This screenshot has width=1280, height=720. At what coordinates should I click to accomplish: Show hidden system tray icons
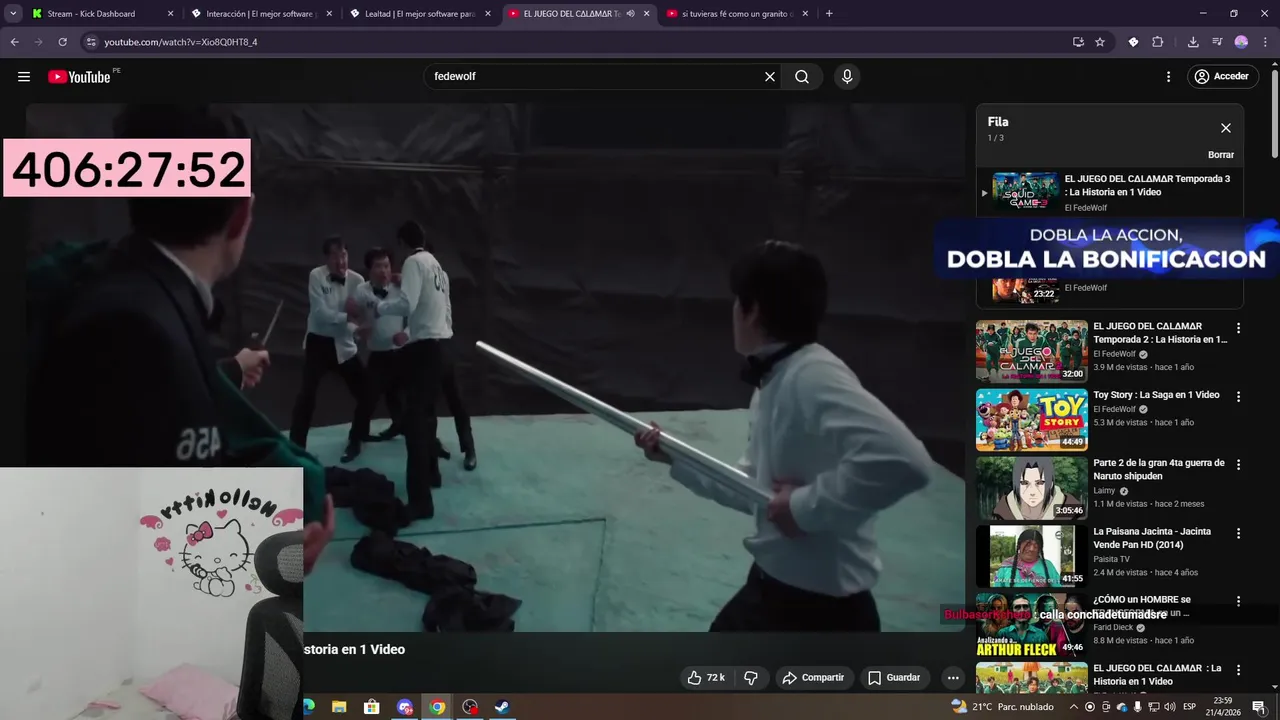tap(1074, 707)
